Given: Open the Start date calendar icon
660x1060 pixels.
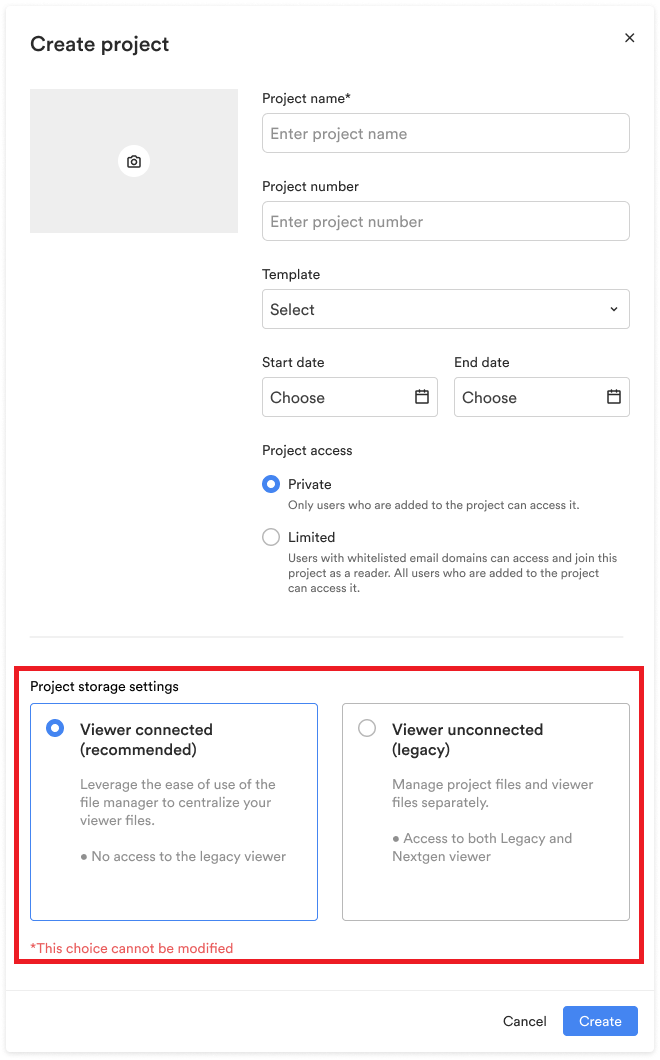Looking at the screenshot, I should 422,397.
